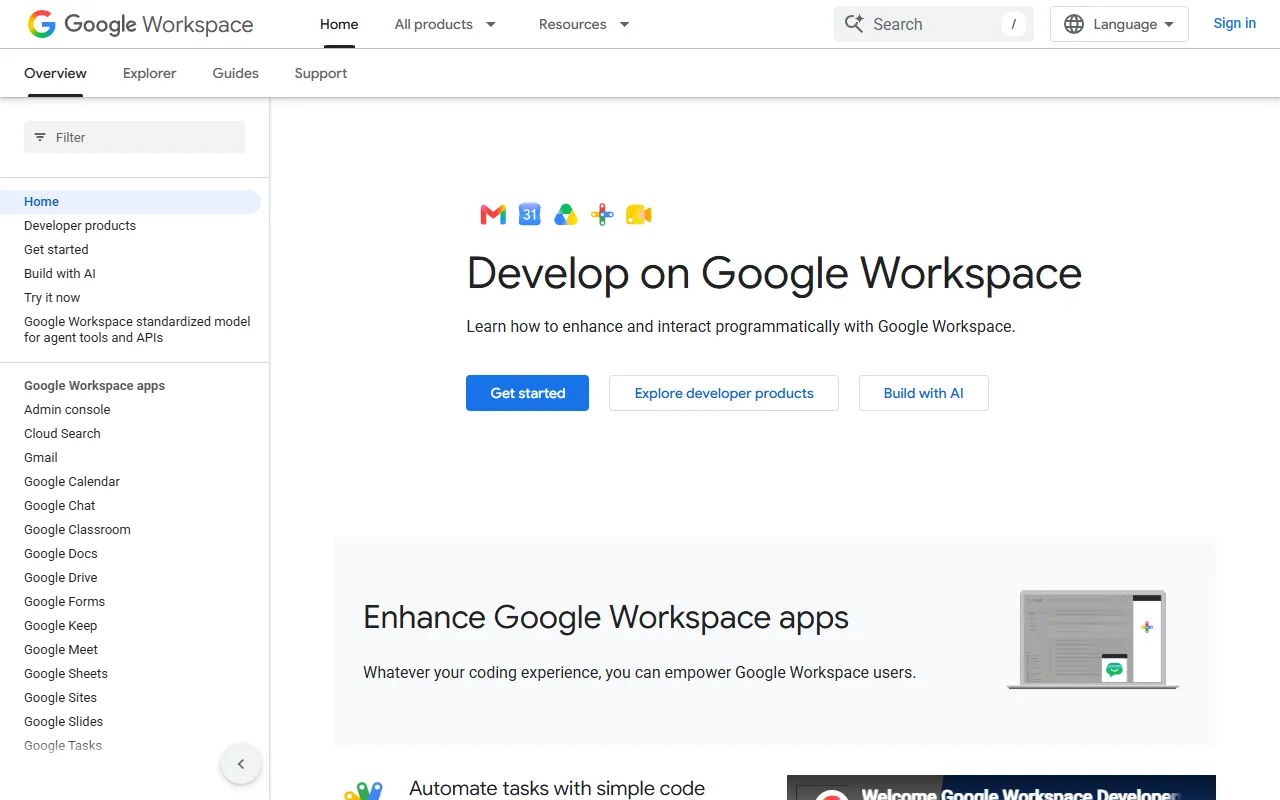Click the Google Calendar icon above the heading
Image resolution: width=1280 pixels, height=800 pixels.
530,214
